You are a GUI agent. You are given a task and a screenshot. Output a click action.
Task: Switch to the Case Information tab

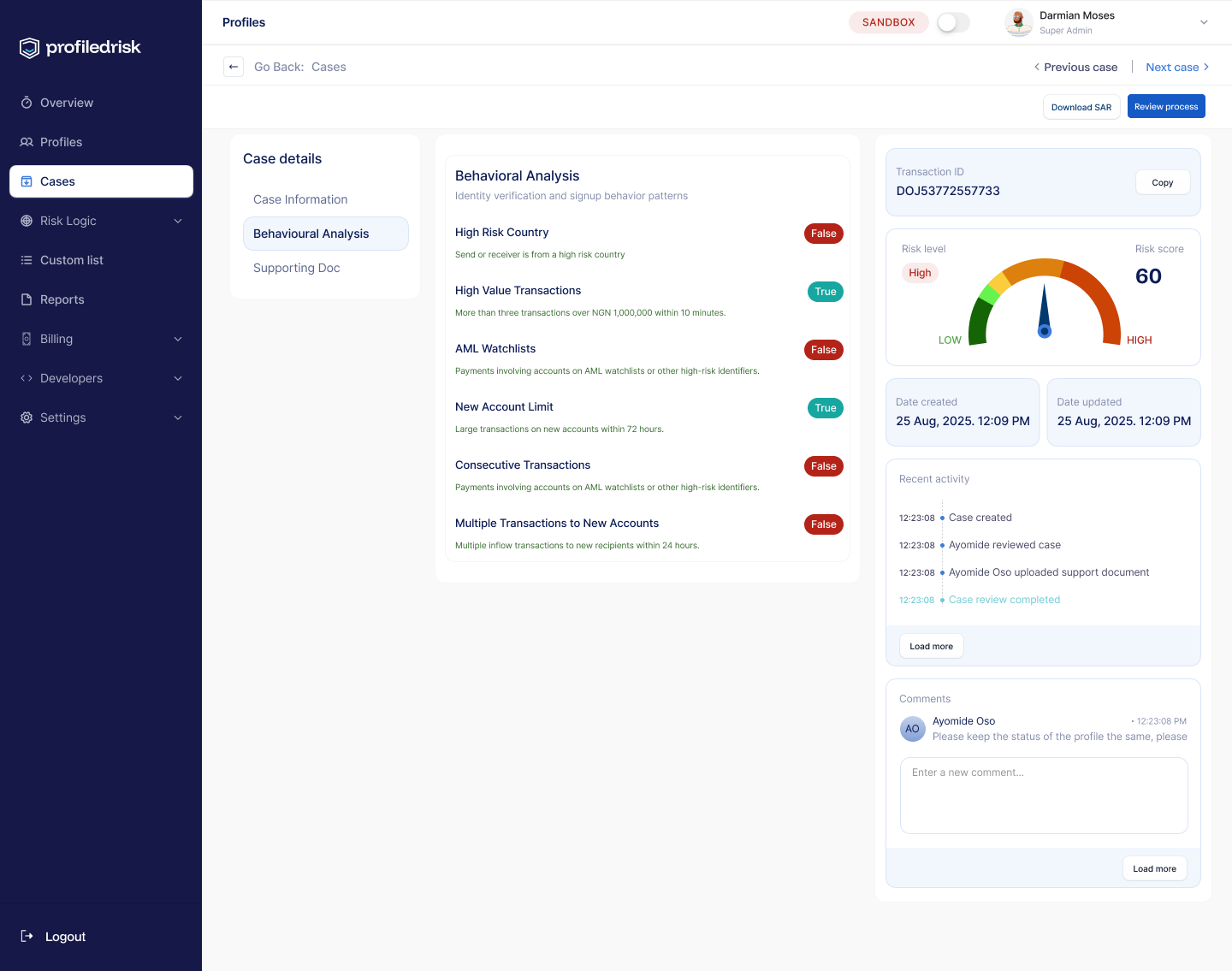(300, 199)
